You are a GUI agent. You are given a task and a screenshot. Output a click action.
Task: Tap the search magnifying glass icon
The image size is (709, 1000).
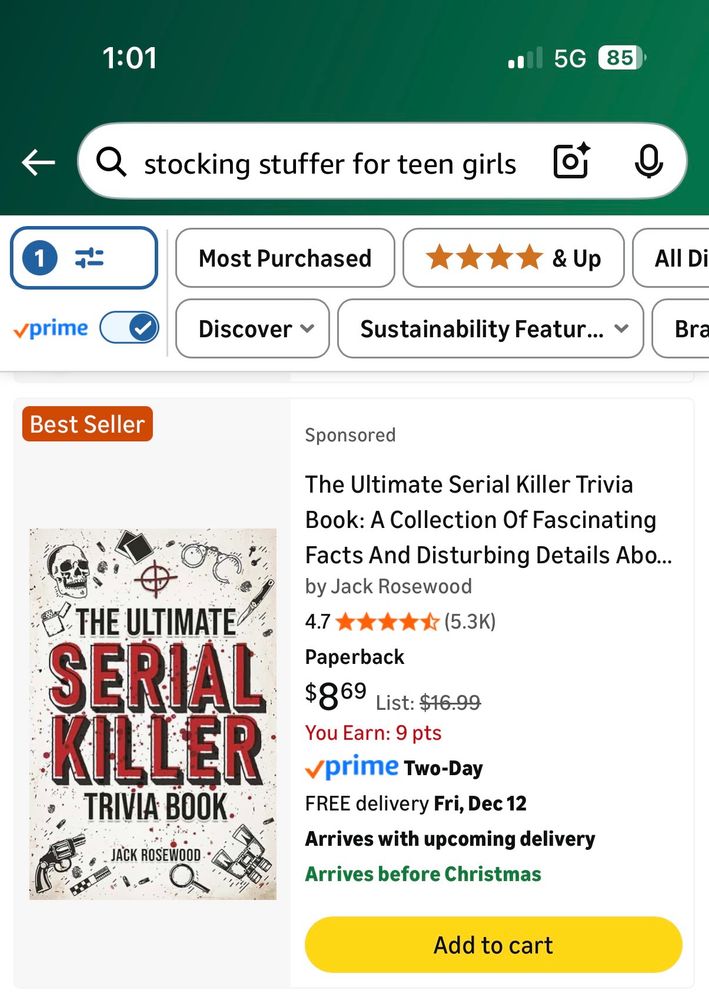[x=111, y=162]
